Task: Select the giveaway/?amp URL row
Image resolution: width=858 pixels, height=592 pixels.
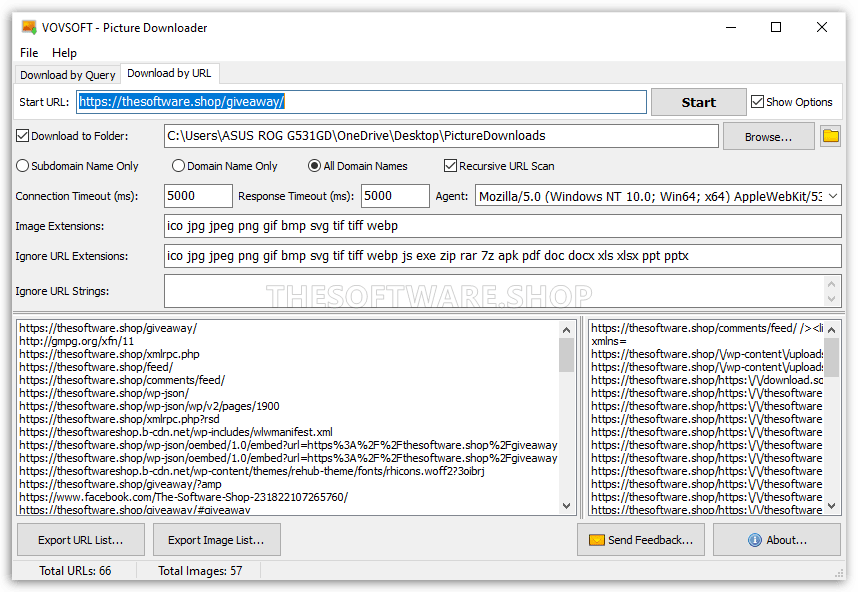Action: tap(120, 484)
